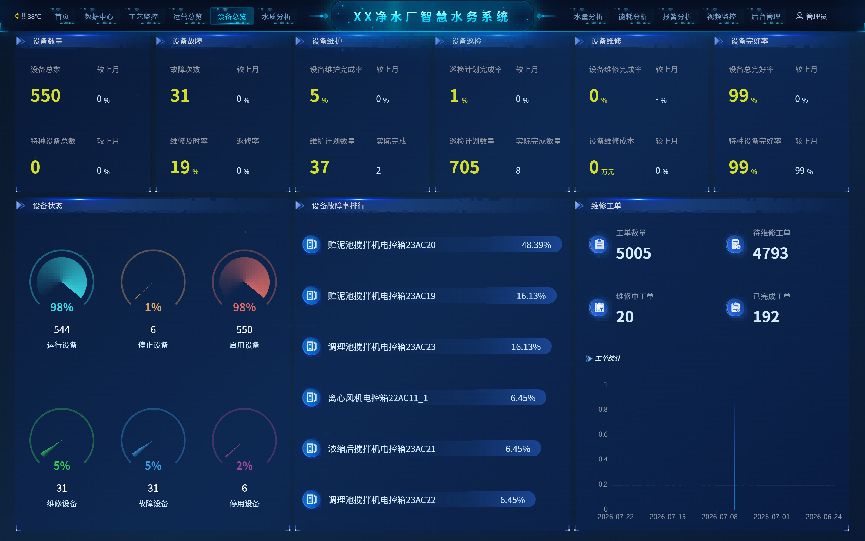Click the document icon next to 4793

tap(735, 244)
